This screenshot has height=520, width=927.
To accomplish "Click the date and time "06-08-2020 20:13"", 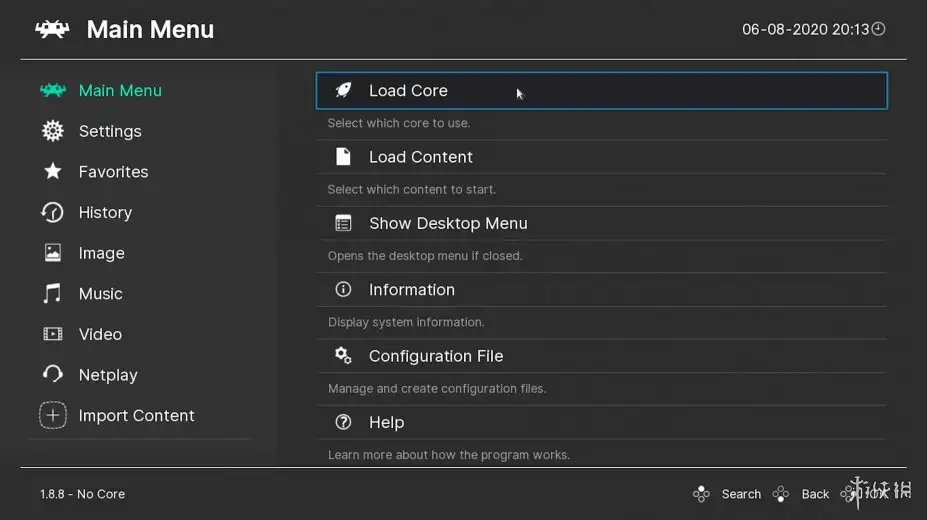I will point(806,29).
